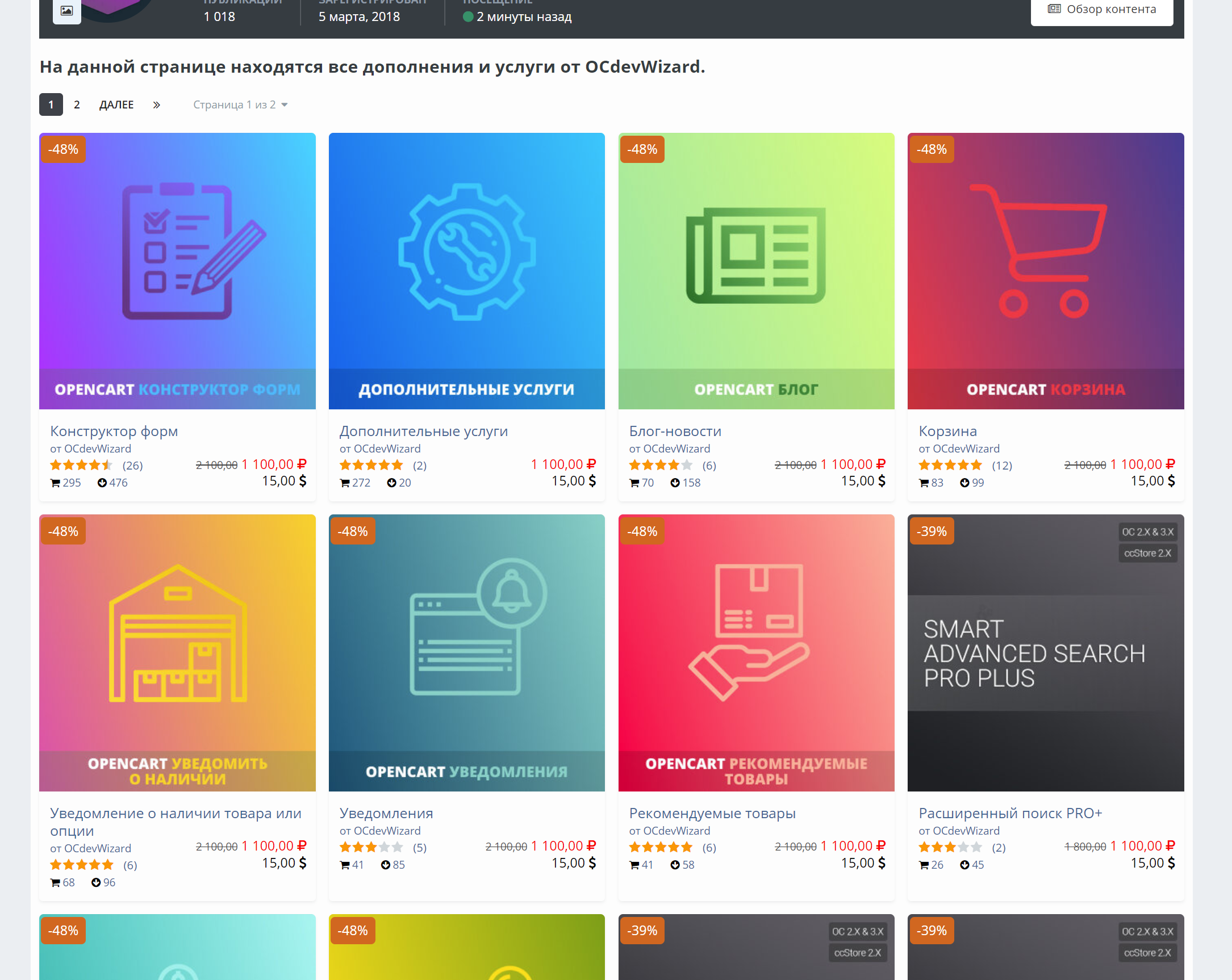Select current page 1 button
Viewport: 1232px width, 980px height.
tap(51, 104)
